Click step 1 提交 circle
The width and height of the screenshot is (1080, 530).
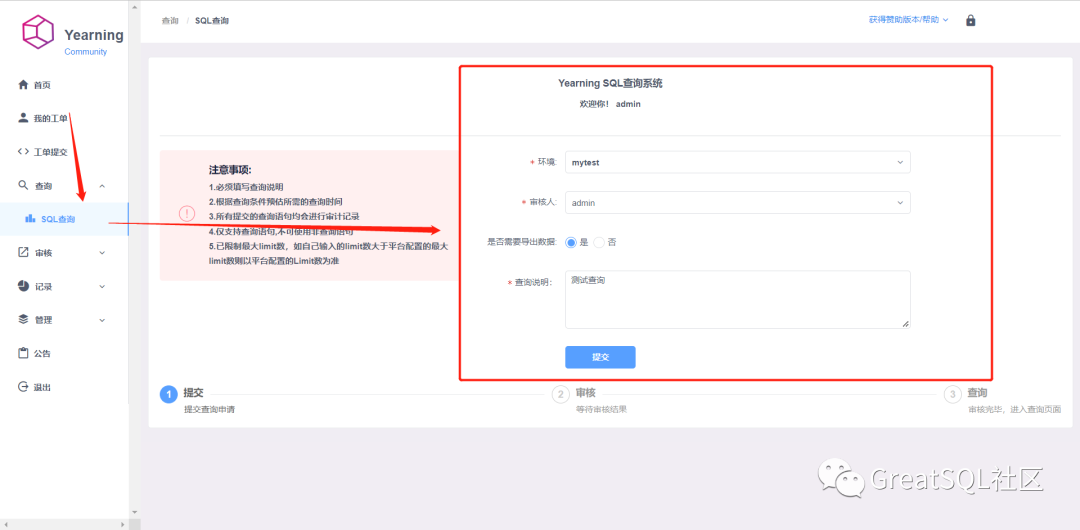tap(169, 394)
